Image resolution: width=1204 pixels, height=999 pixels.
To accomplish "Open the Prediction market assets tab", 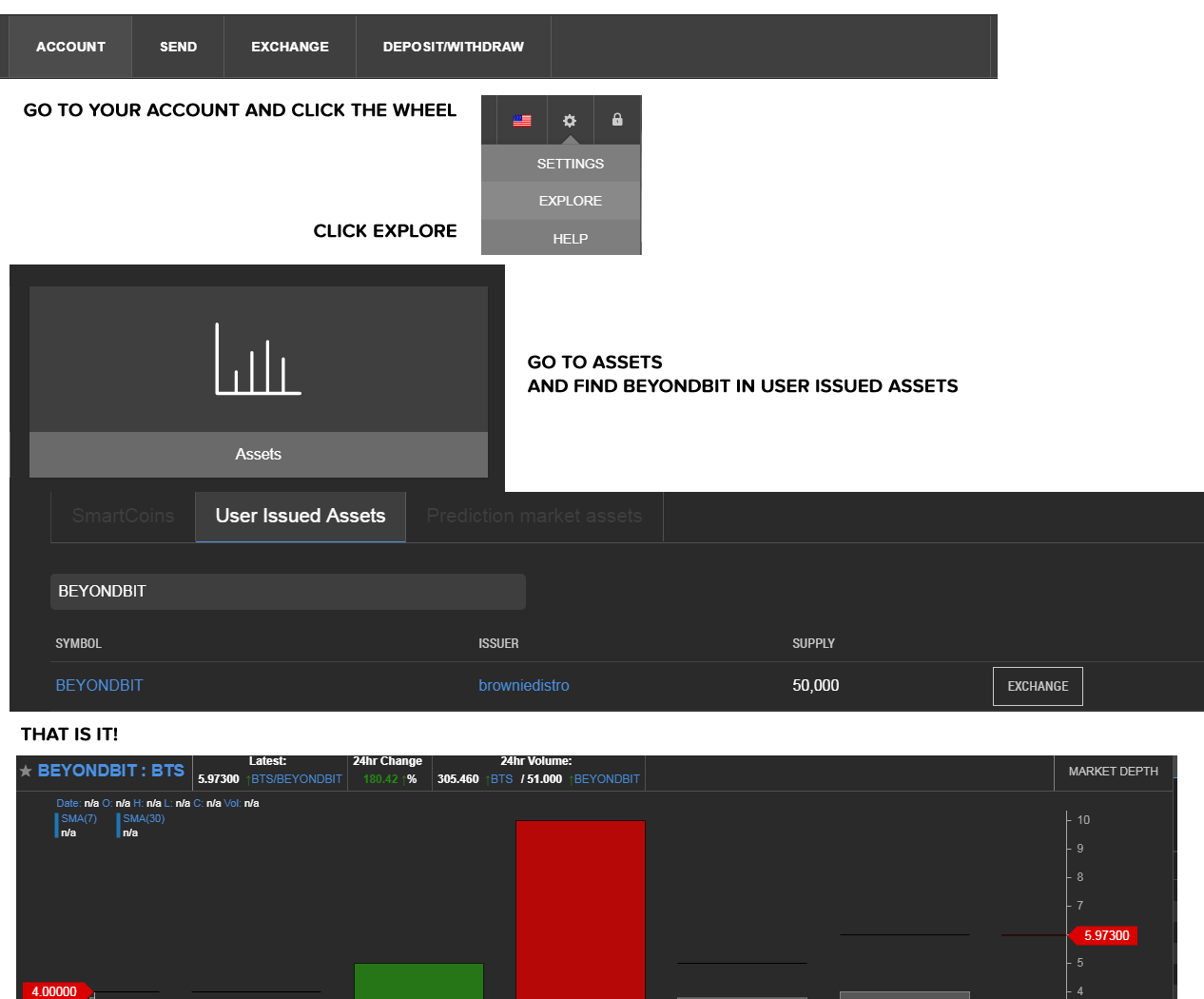I will click(534, 516).
